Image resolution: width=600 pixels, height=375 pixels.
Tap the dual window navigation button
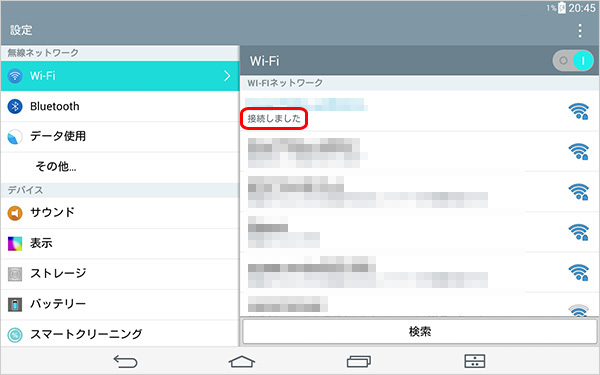point(474,361)
